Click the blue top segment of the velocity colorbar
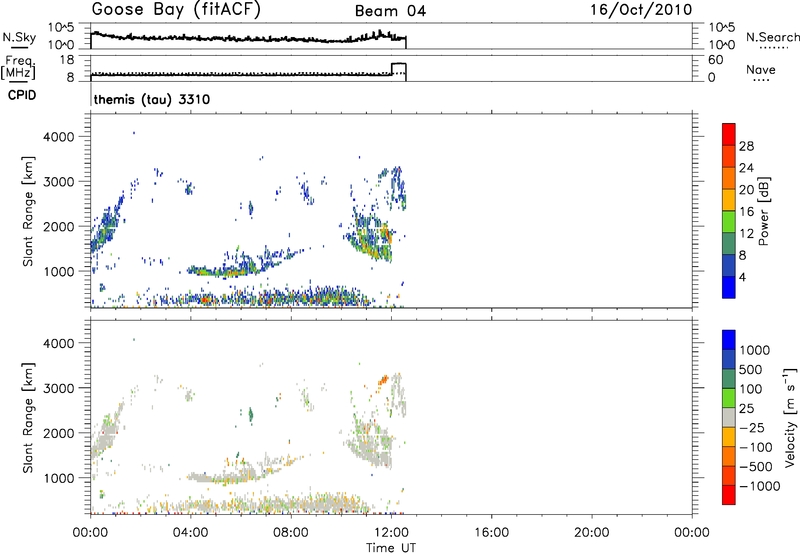The height and width of the screenshot is (554, 800). 729,340
